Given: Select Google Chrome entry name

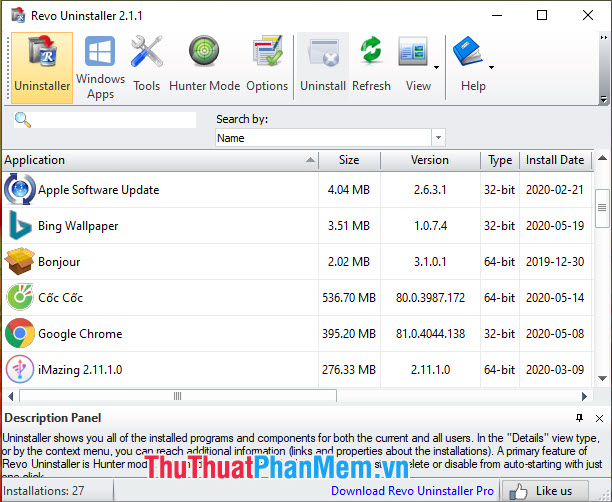Looking at the screenshot, I should 80,334.
